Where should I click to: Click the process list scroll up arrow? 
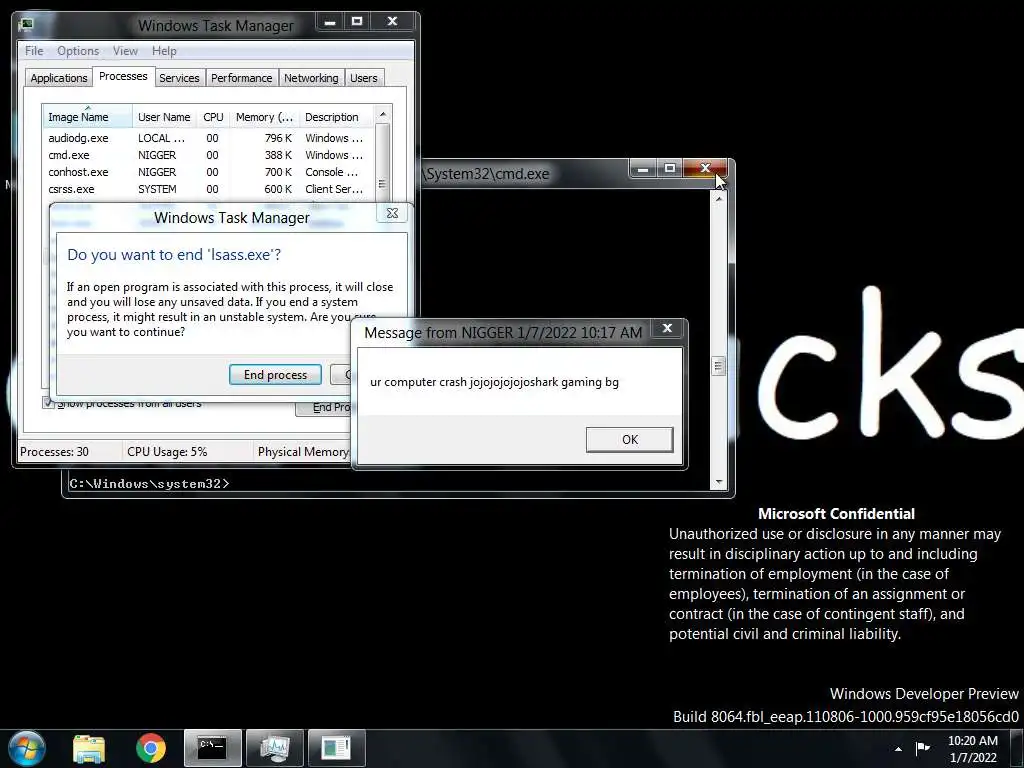[x=383, y=114]
